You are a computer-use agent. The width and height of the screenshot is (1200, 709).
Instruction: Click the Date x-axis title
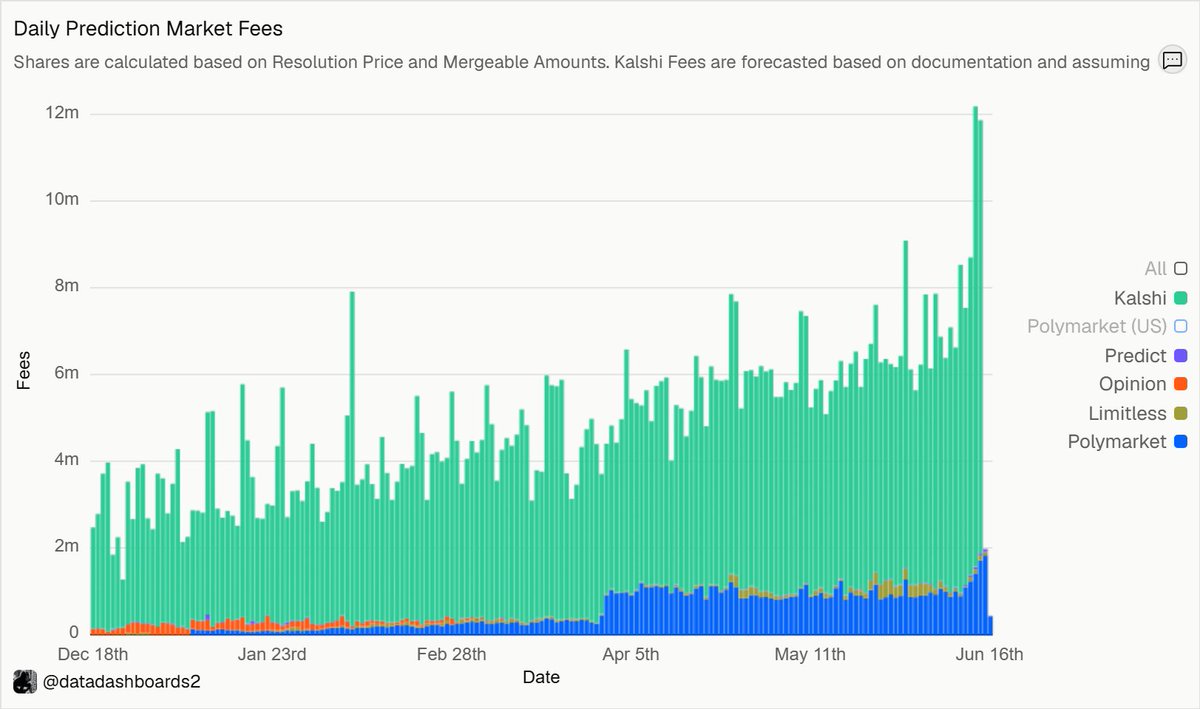[x=541, y=677]
